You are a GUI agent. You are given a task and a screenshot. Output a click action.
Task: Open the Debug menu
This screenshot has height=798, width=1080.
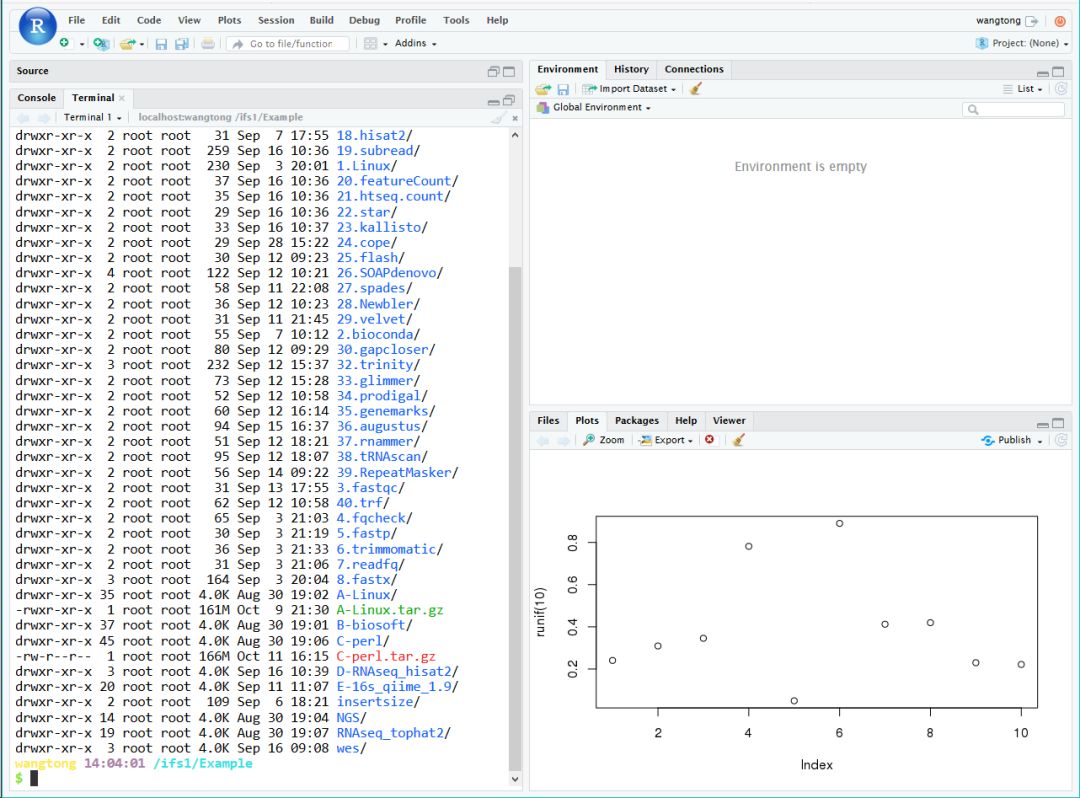coord(364,20)
